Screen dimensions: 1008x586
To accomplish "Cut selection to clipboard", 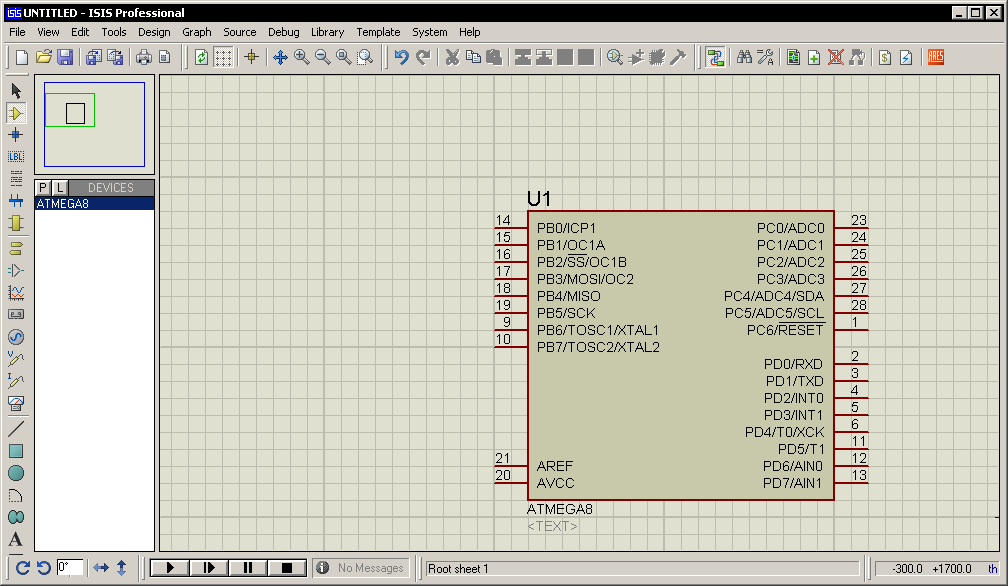I will point(453,57).
